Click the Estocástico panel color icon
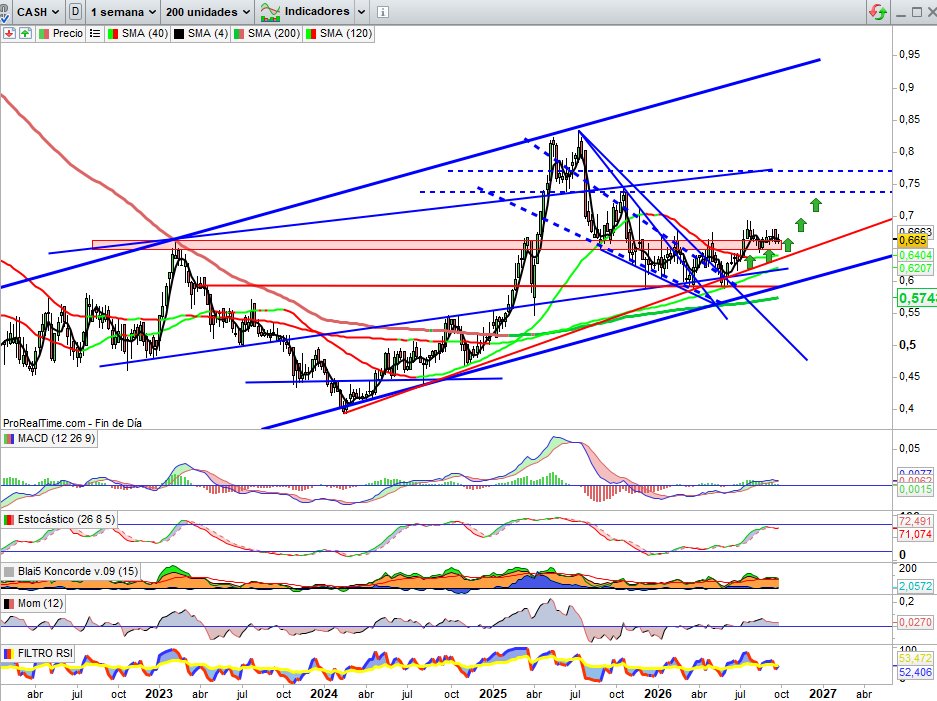Viewport: 937px width, 701px height. click(x=9, y=519)
